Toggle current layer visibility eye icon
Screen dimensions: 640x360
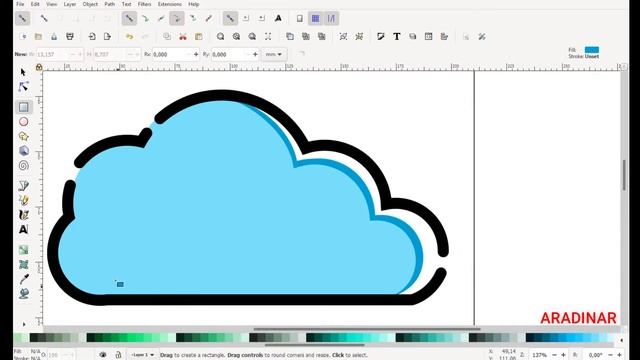click(103, 355)
